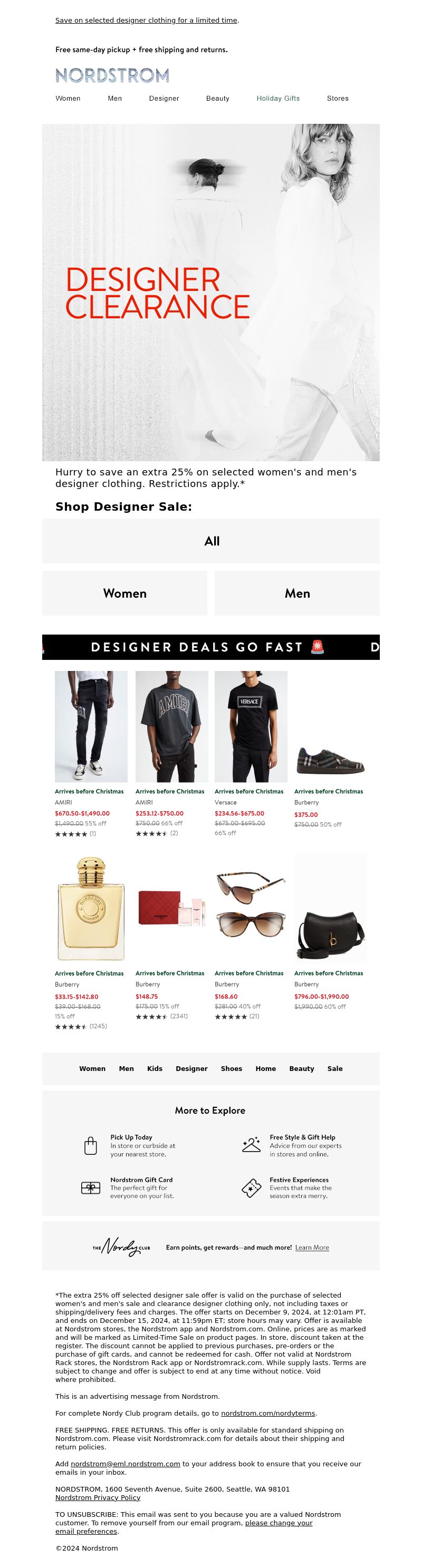The width and height of the screenshot is (422, 1568).
Task: Click the Nordstrom Gift Card icon
Action: coord(91,1187)
